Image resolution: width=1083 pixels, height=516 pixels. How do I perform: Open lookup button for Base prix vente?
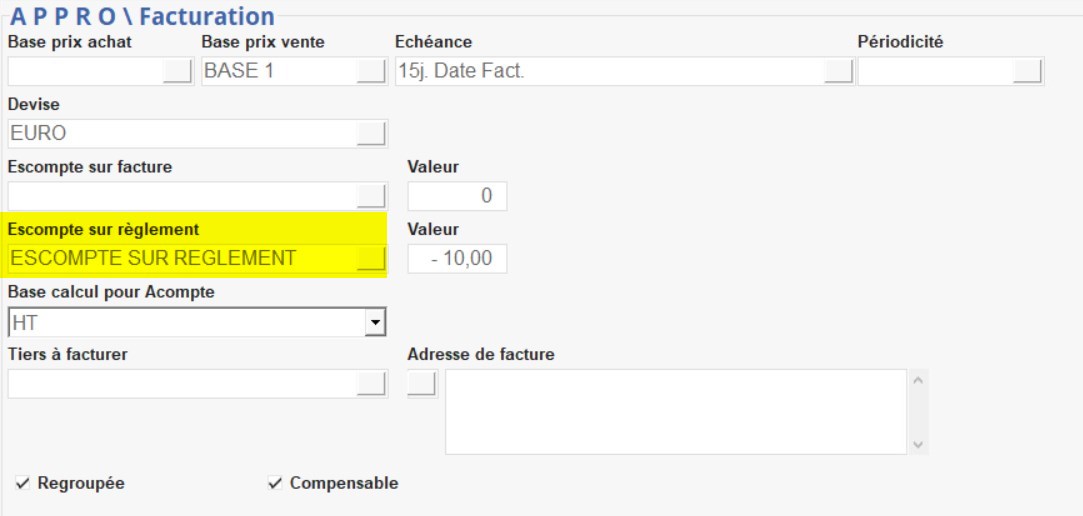[371, 71]
